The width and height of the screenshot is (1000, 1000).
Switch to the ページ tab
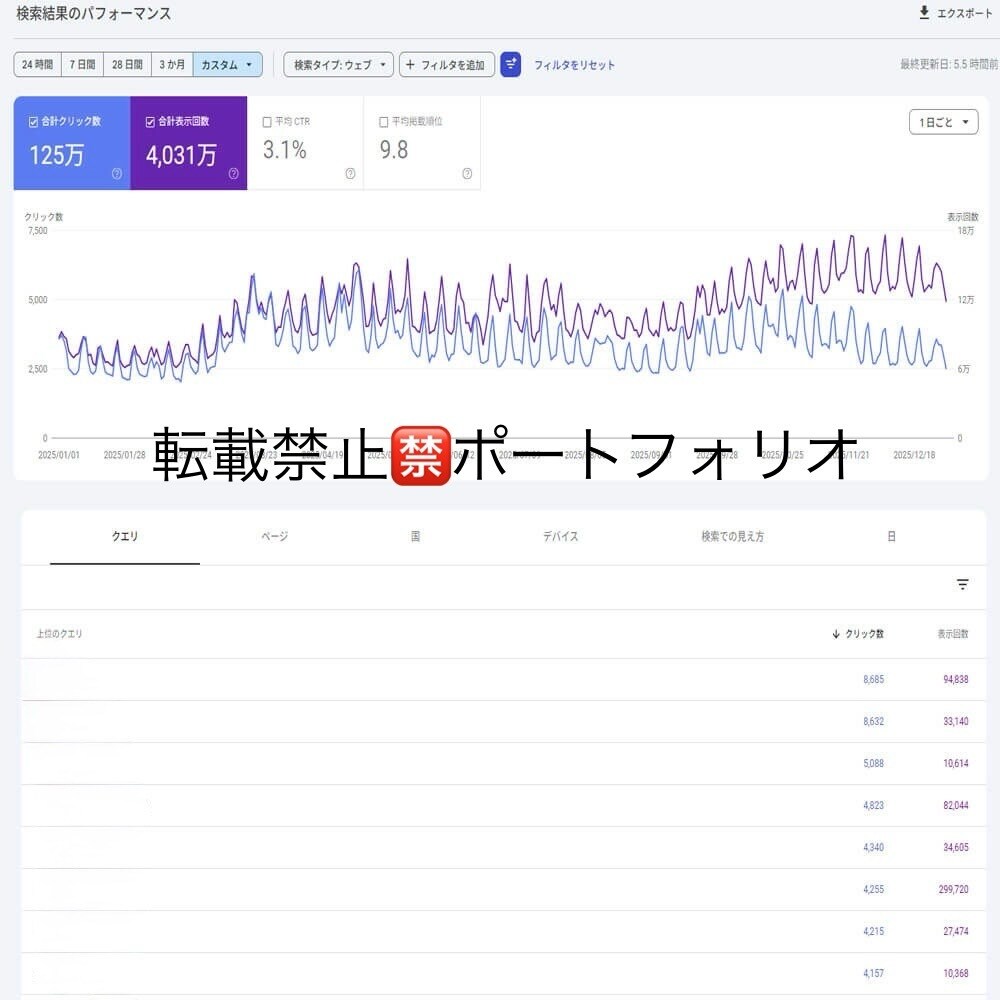(x=274, y=536)
